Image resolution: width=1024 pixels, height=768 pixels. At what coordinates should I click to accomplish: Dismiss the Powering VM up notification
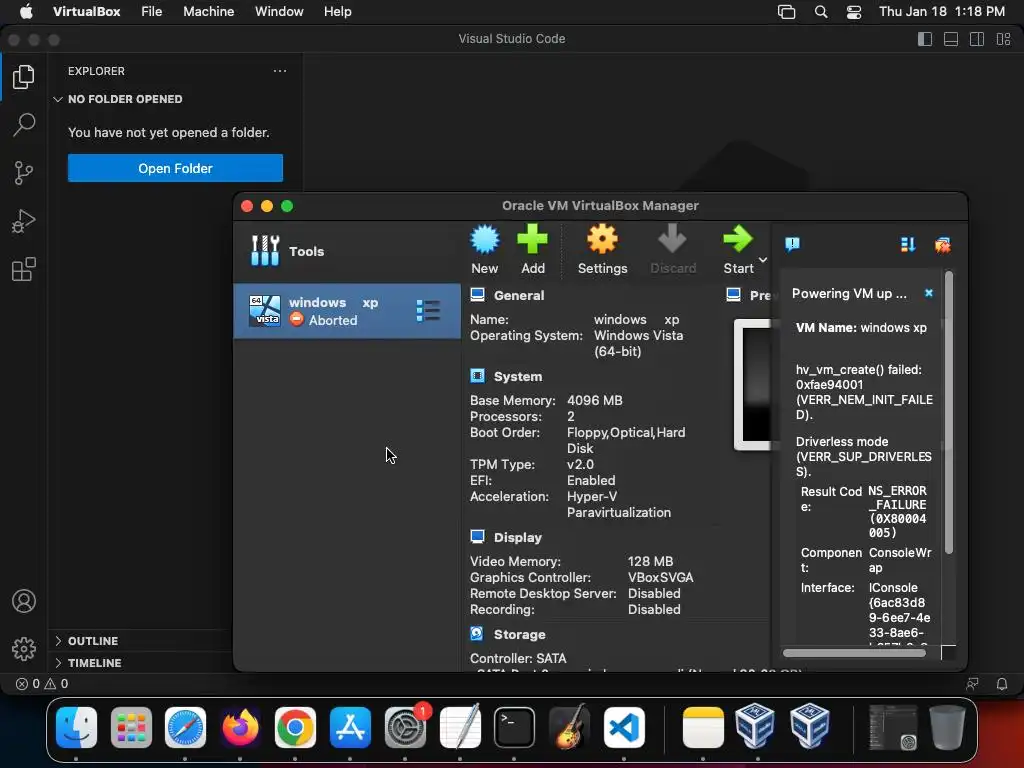[929, 293]
